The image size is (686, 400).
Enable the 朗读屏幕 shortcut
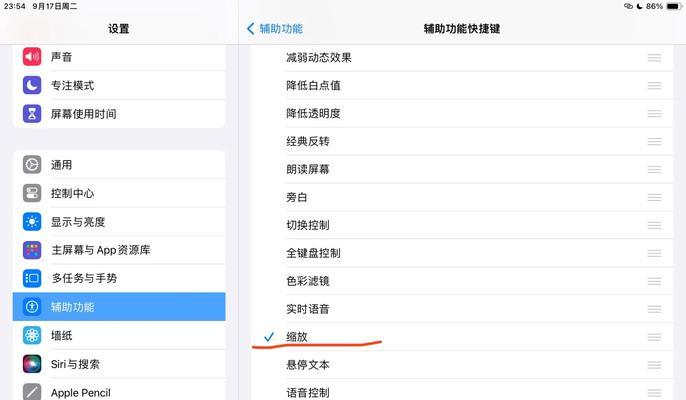(462, 169)
